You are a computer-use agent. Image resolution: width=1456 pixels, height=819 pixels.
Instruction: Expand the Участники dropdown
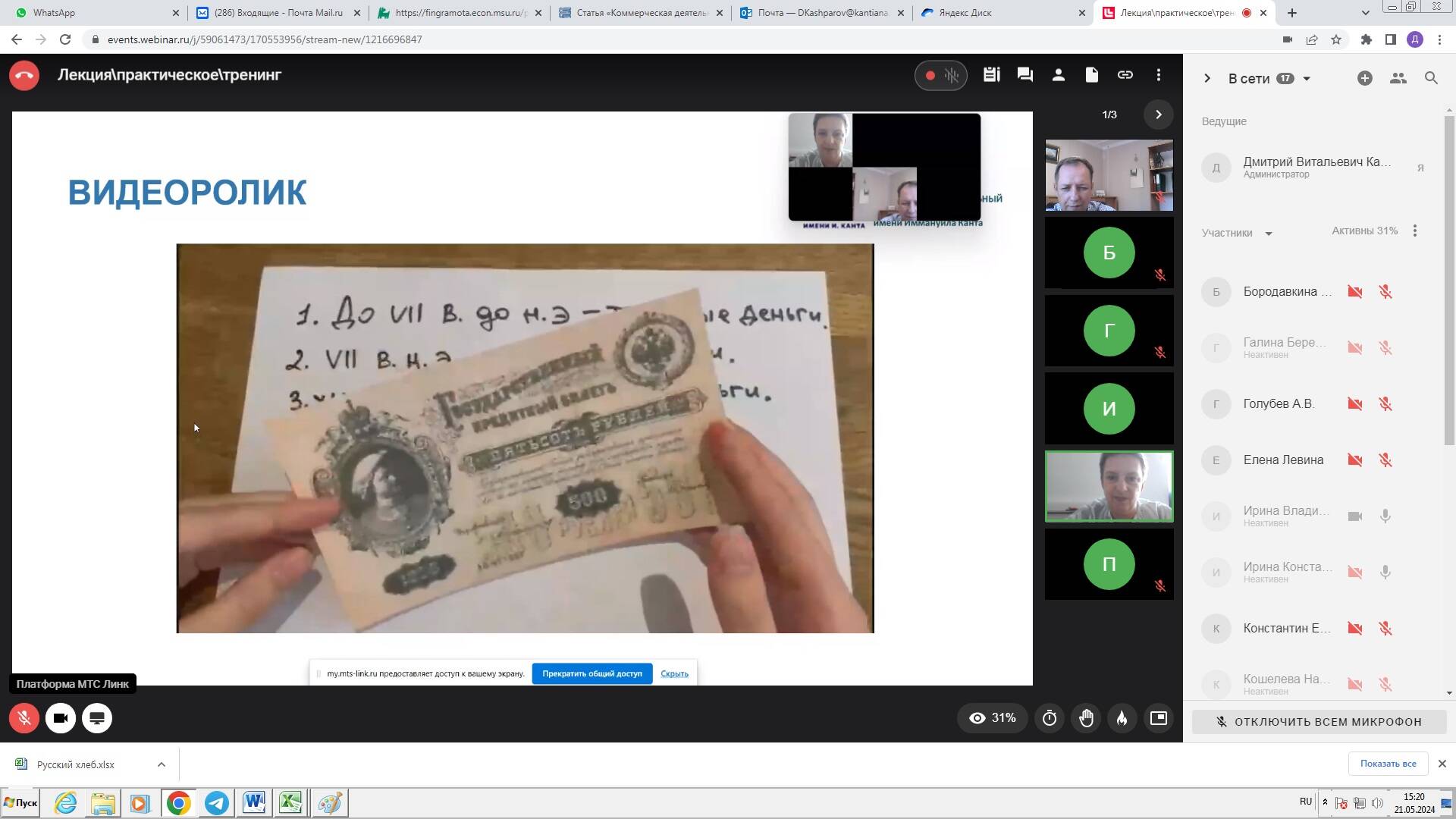(x=1268, y=234)
